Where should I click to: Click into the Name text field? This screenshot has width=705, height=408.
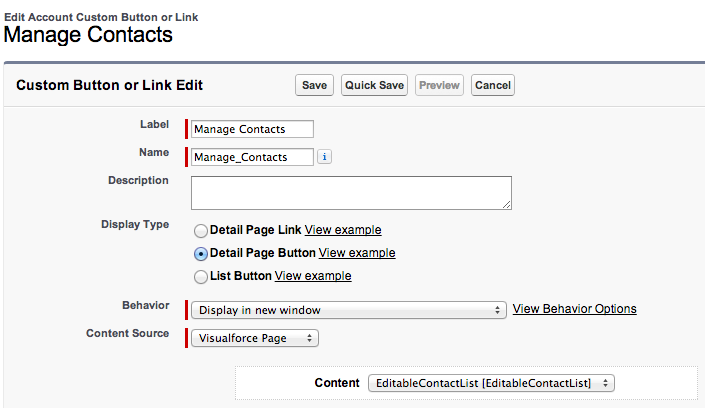(252, 157)
